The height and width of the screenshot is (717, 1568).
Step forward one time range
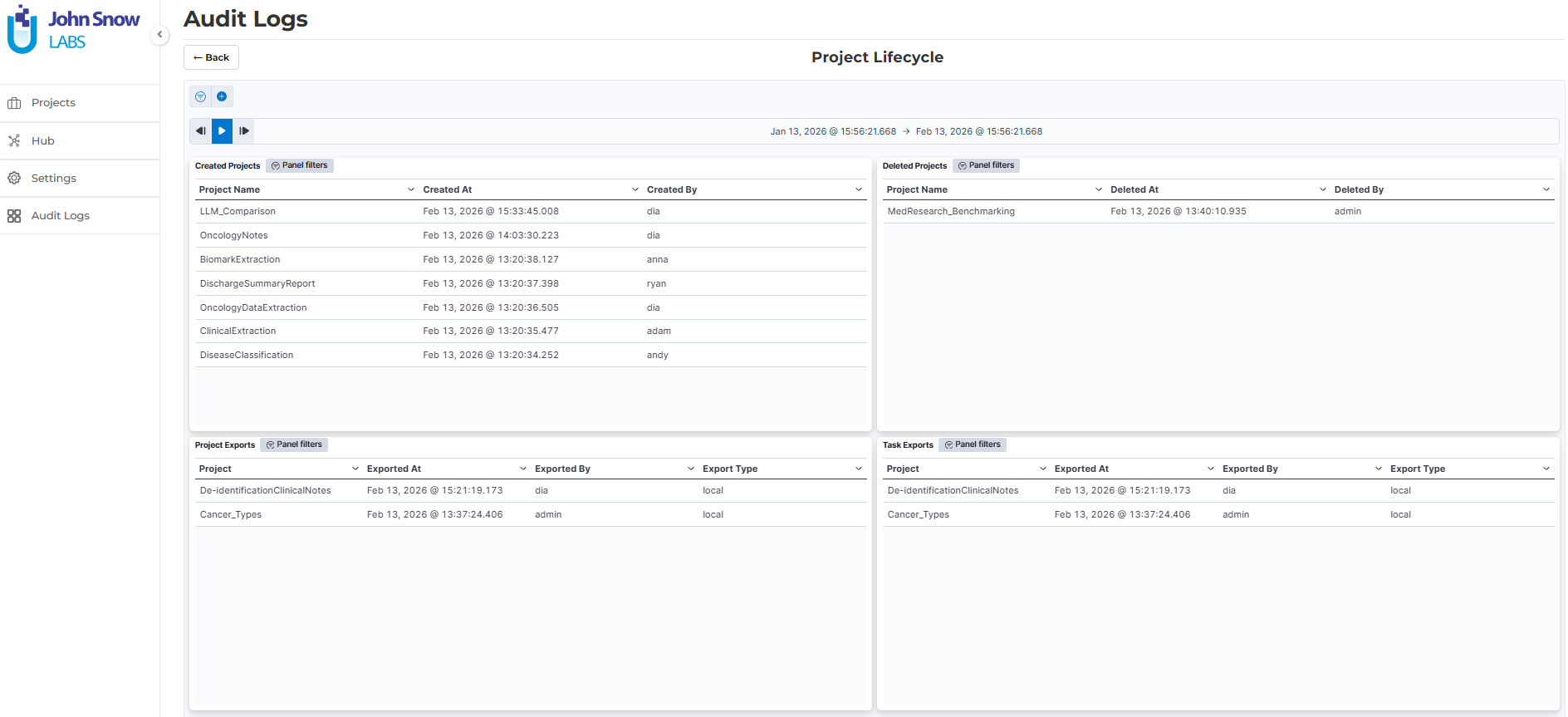243,131
